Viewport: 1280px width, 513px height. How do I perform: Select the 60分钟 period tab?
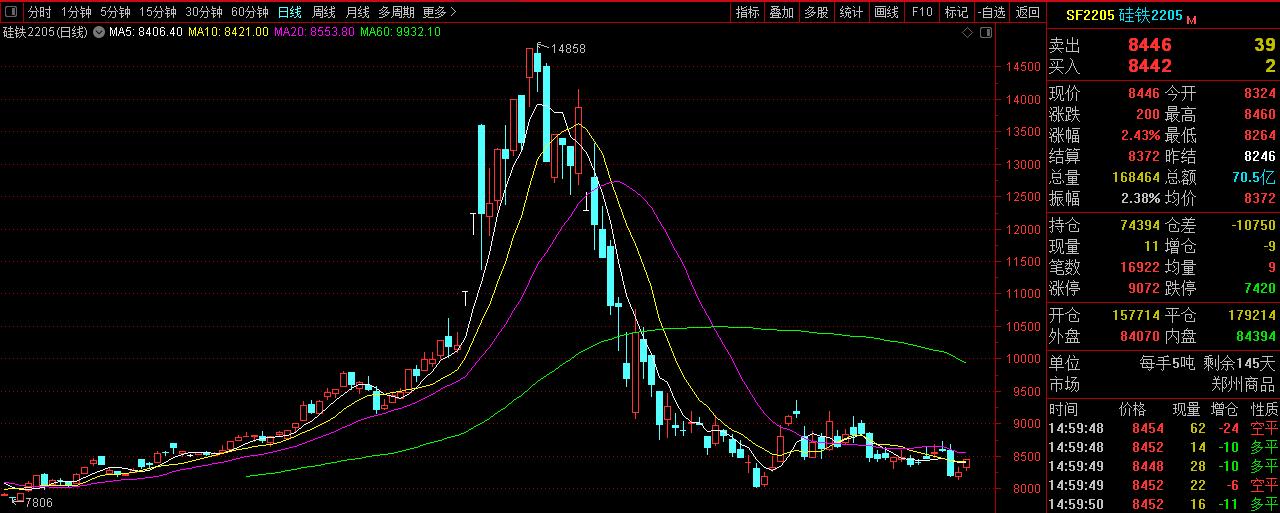pos(249,12)
